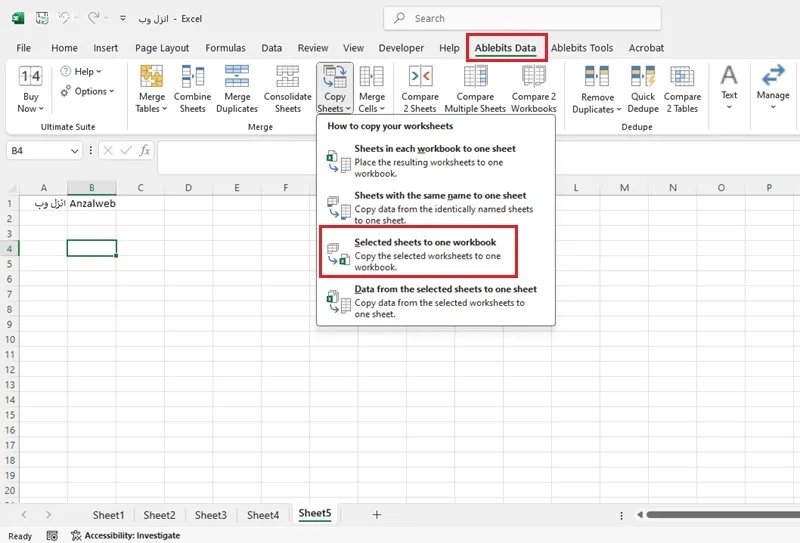
Task: Click the Sheet5 tab
Action: tap(315, 514)
